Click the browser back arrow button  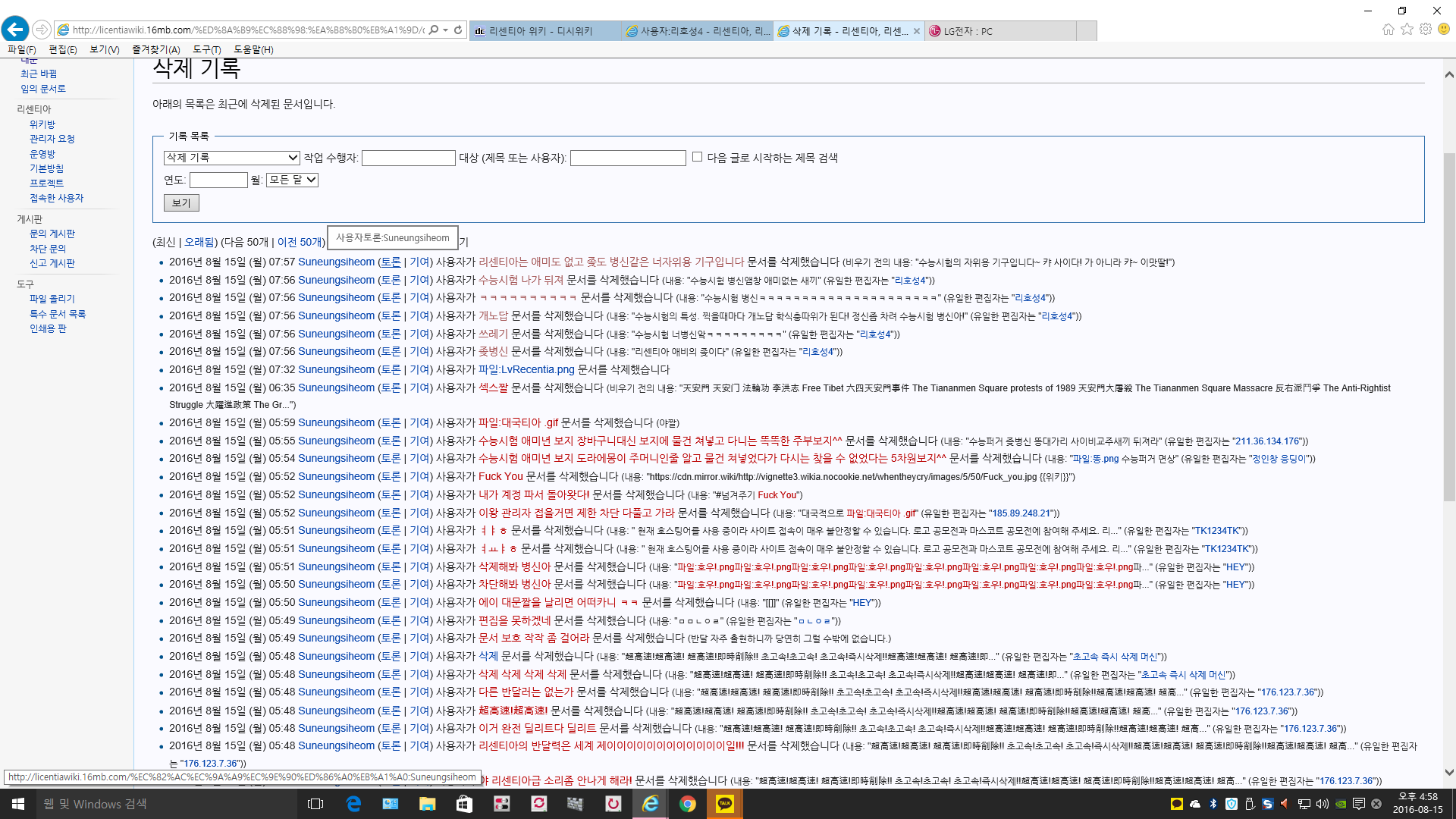click(15, 30)
